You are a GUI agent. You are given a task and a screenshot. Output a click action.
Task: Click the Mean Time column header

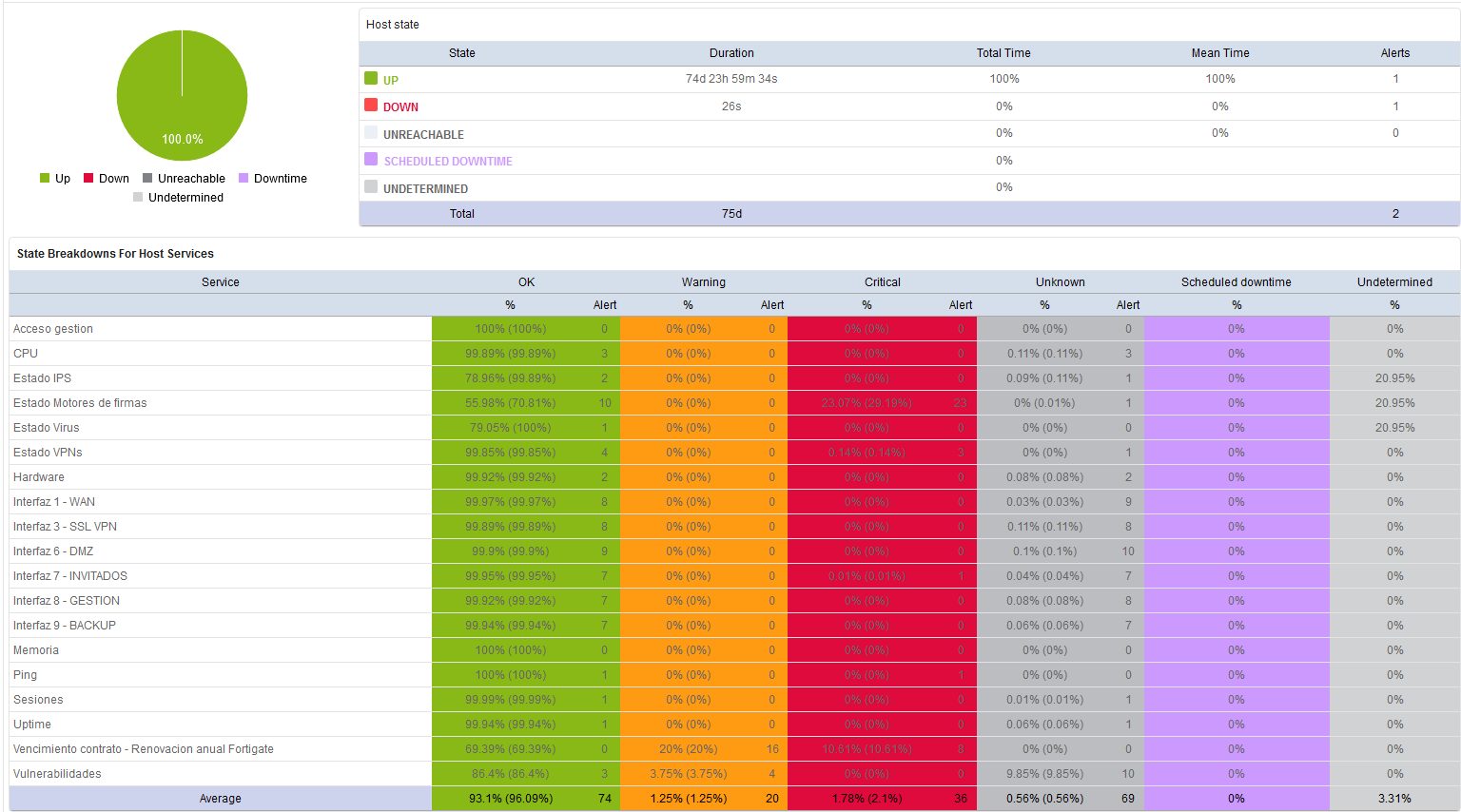(1219, 53)
